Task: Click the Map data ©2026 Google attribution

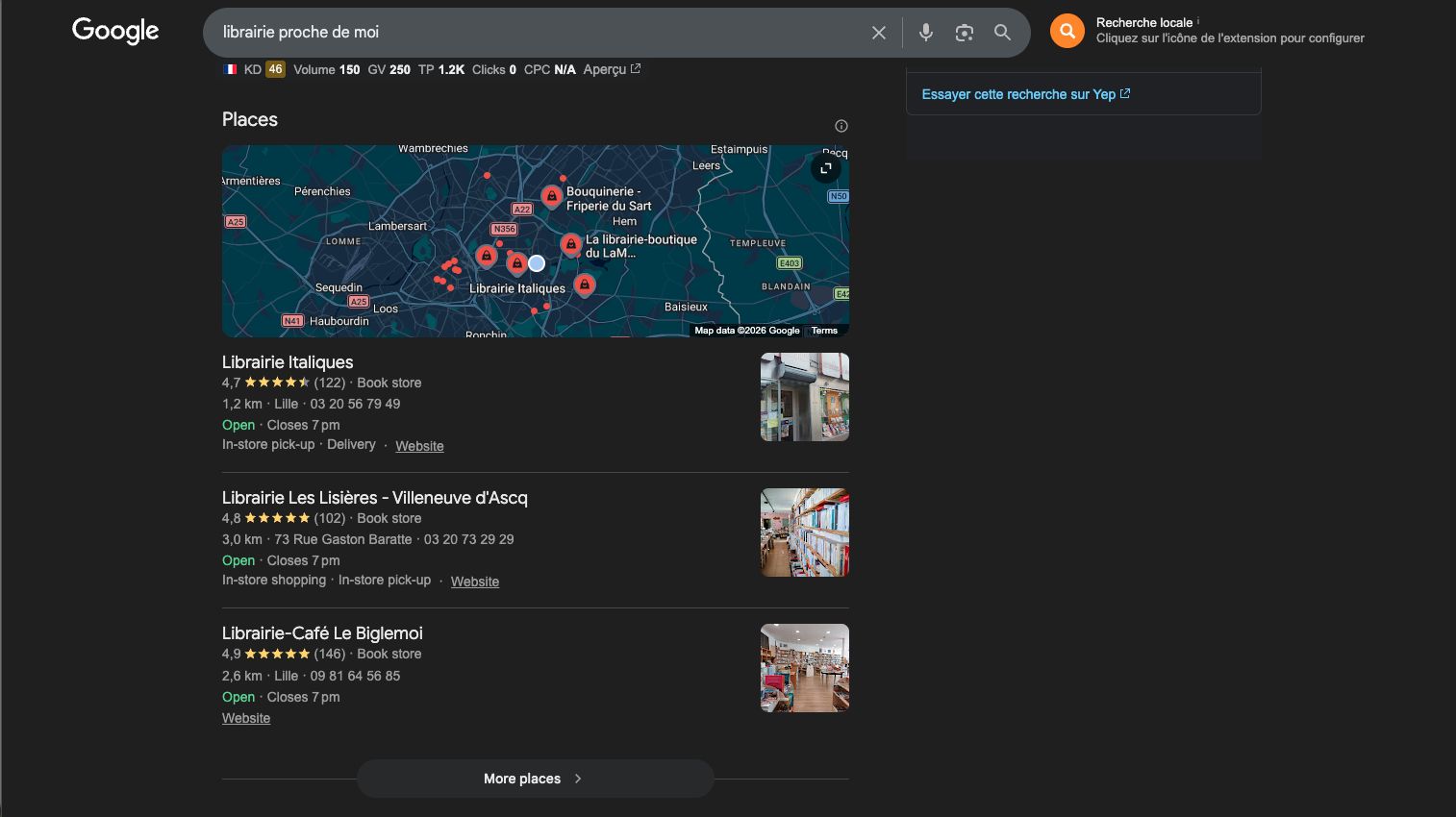Action: click(x=747, y=331)
